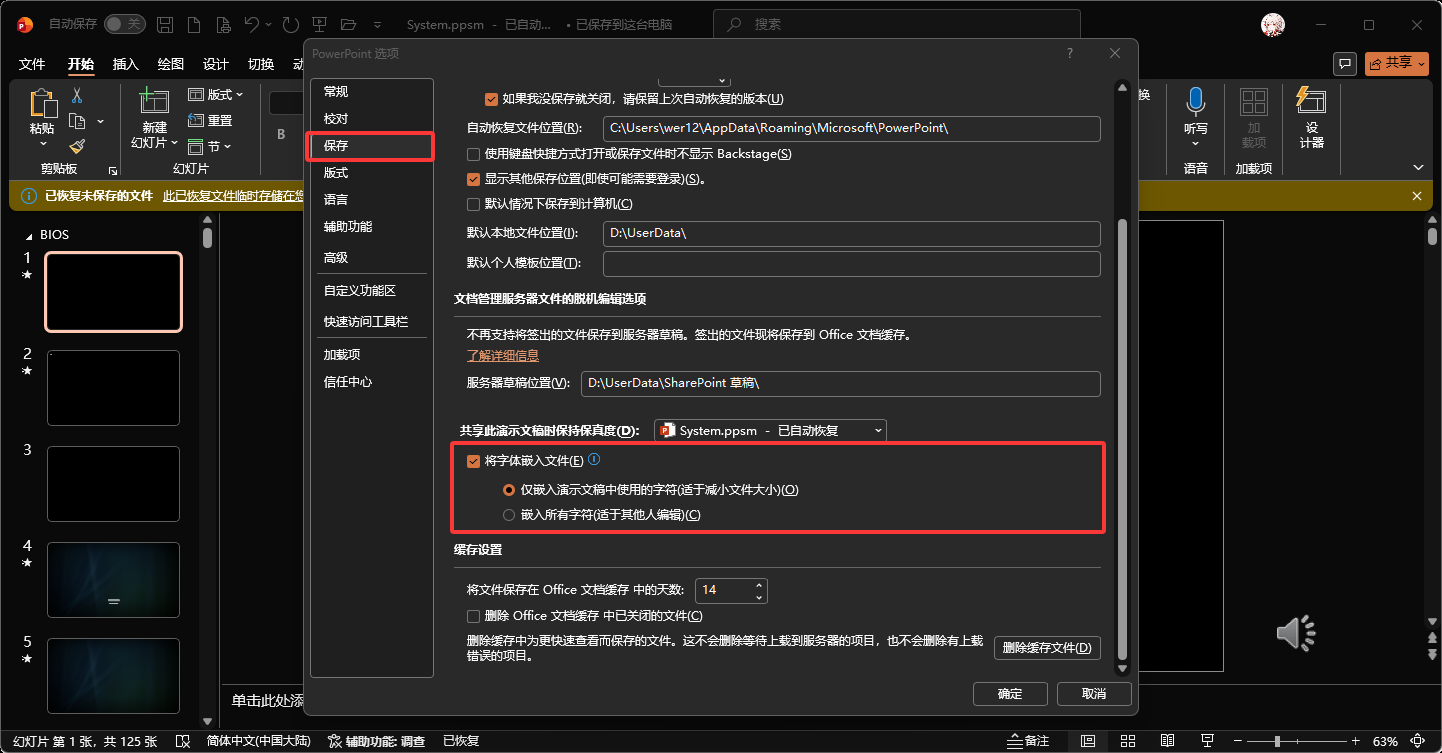Click the Format Painter brush icon
This screenshot has width=1442, height=753.
[77, 146]
